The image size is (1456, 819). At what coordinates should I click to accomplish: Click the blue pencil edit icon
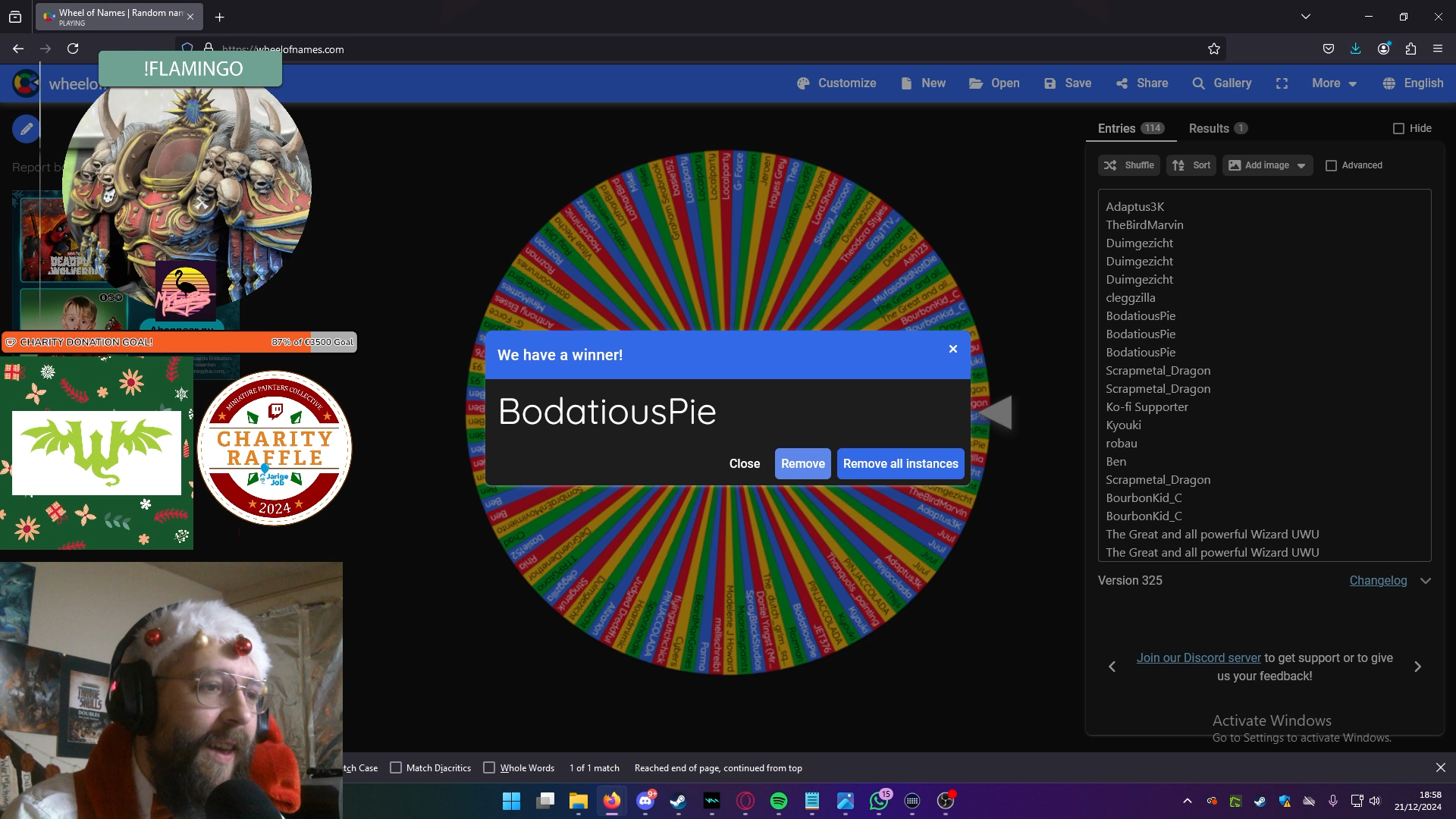click(x=26, y=129)
